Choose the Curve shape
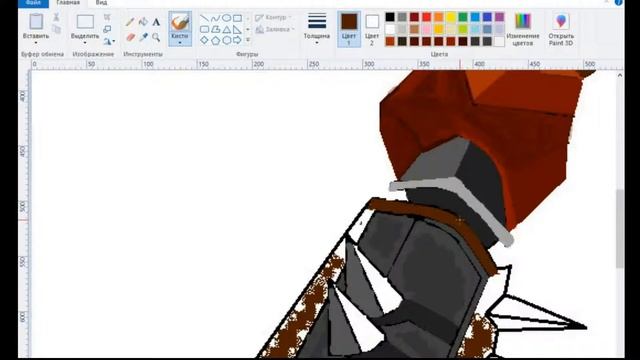 click(x=216, y=18)
